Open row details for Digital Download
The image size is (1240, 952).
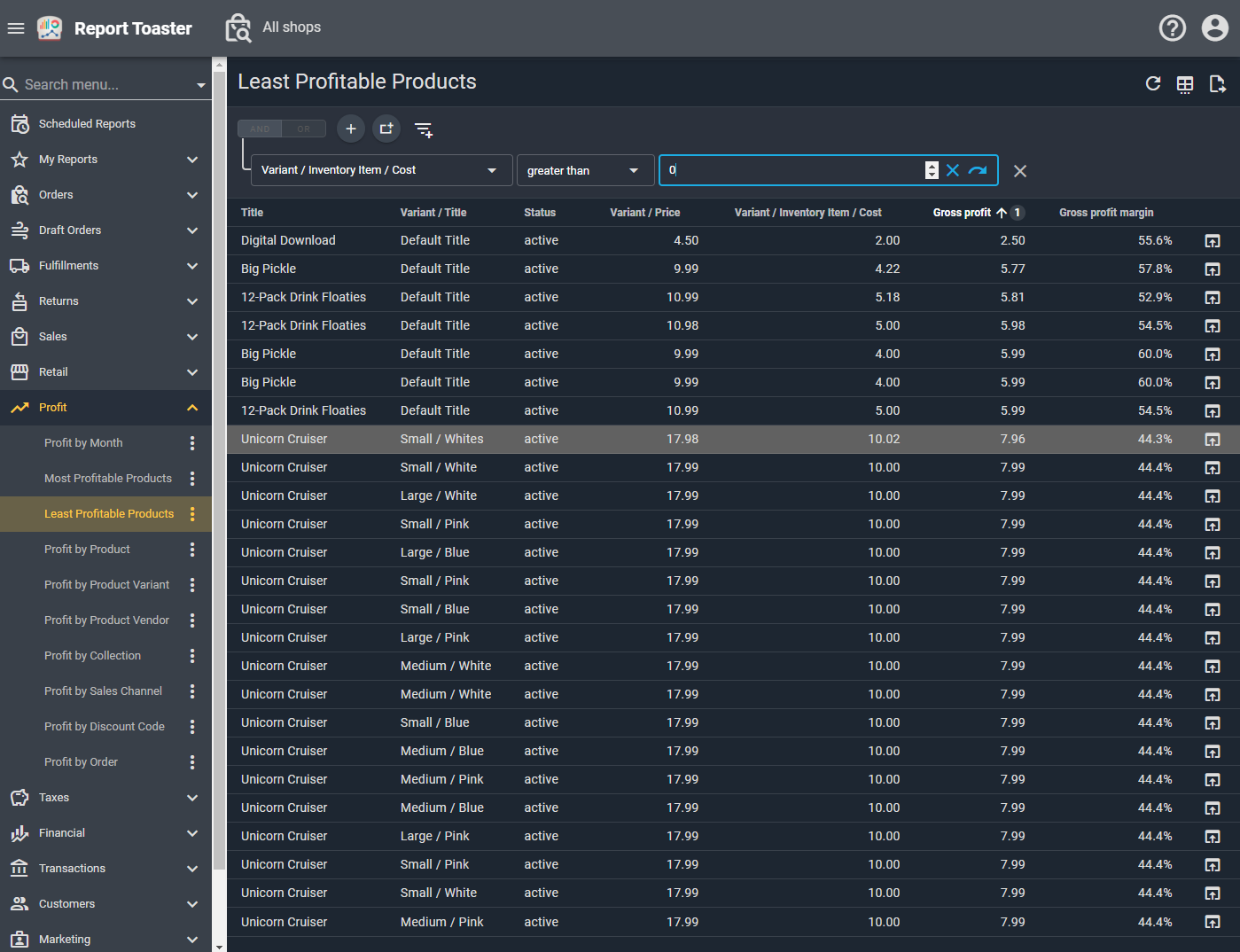[x=1212, y=241]
